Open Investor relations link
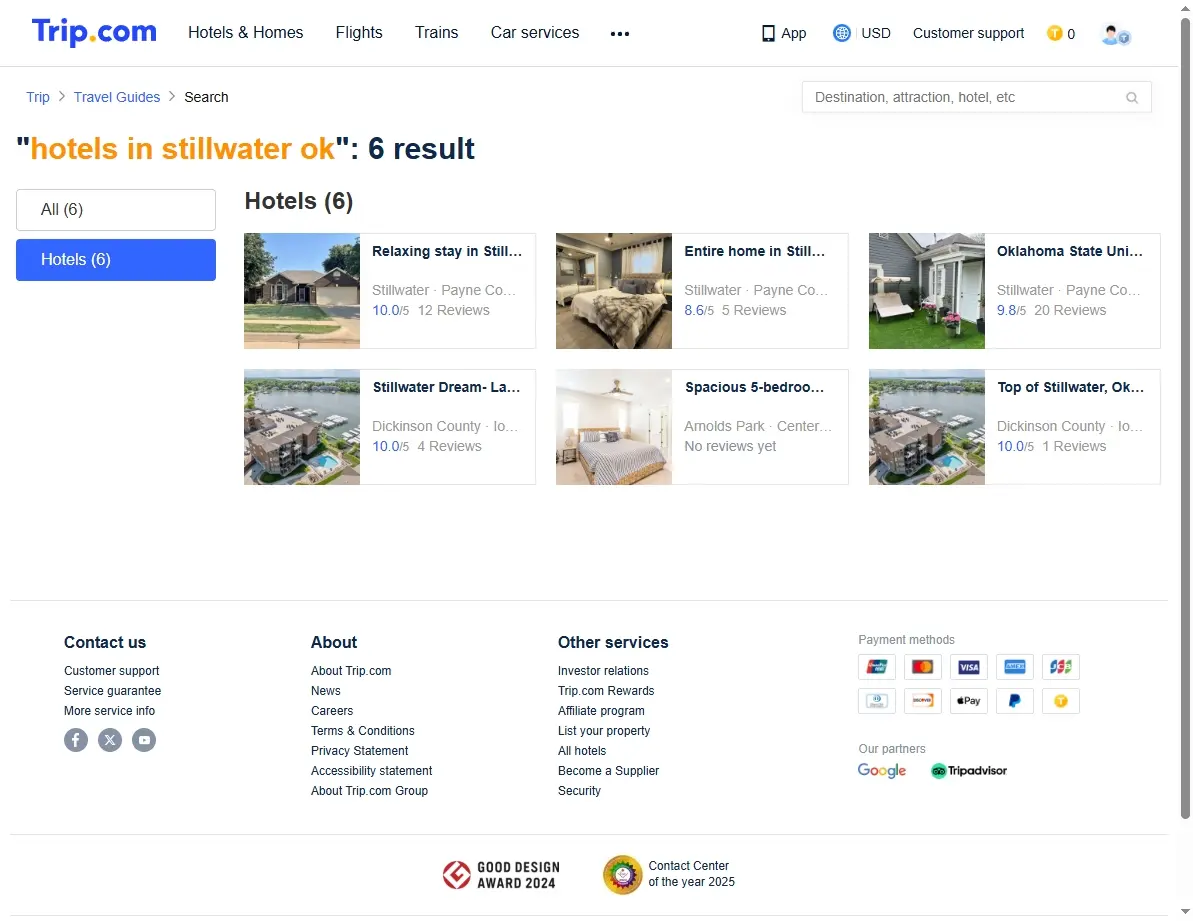 click(x=603, y=671)
